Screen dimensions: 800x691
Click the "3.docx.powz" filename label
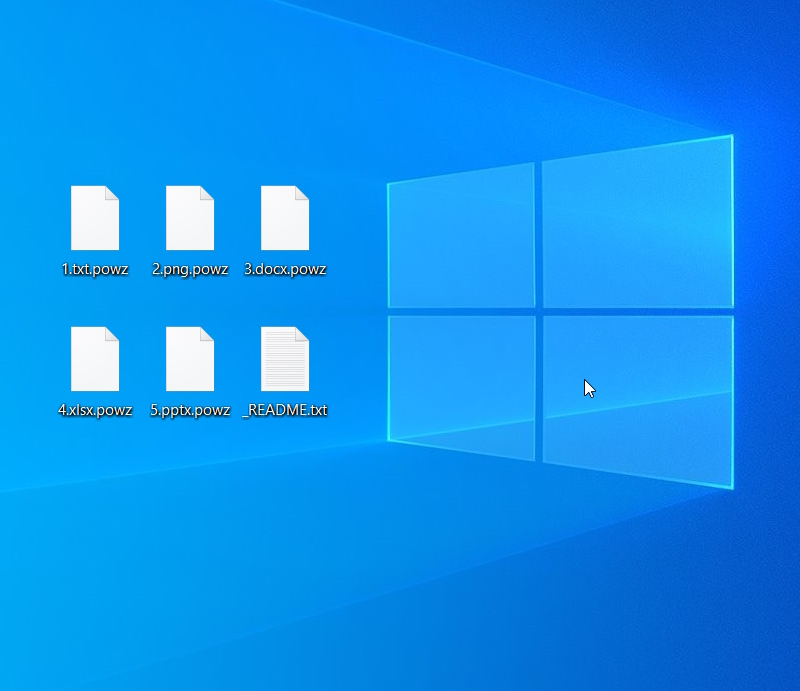[285, 269]
